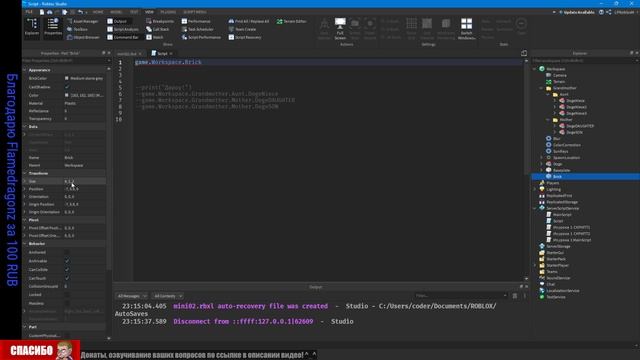The width and height of the screenshot is (640, 360).
Task: Click the Output filter input field
Action: (460, 296)
